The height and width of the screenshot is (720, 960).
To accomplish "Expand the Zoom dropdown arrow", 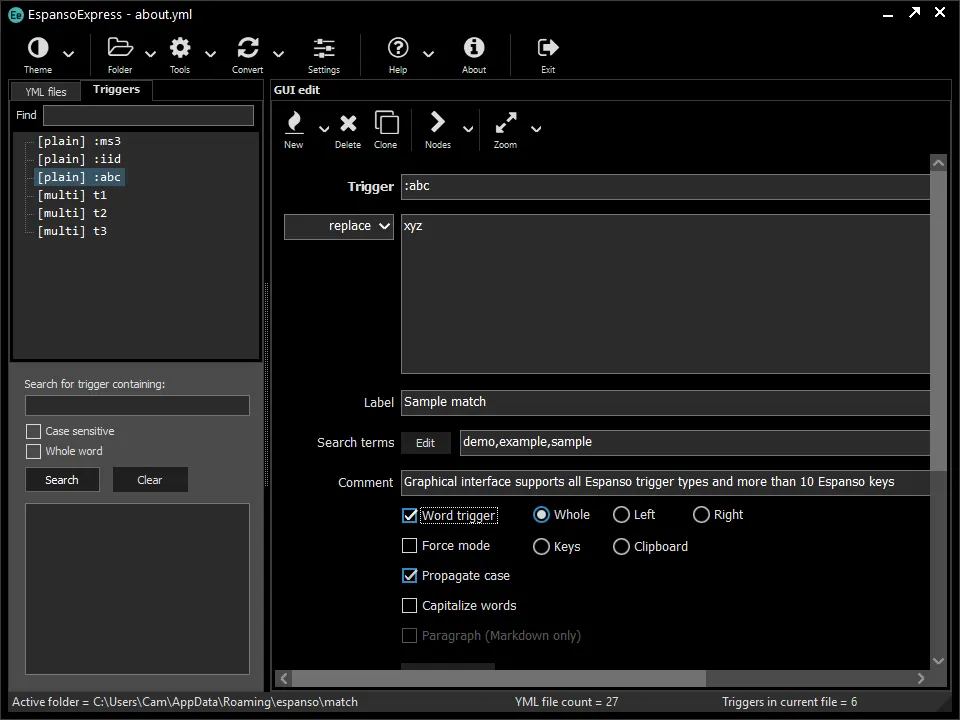I will [536, 129].
